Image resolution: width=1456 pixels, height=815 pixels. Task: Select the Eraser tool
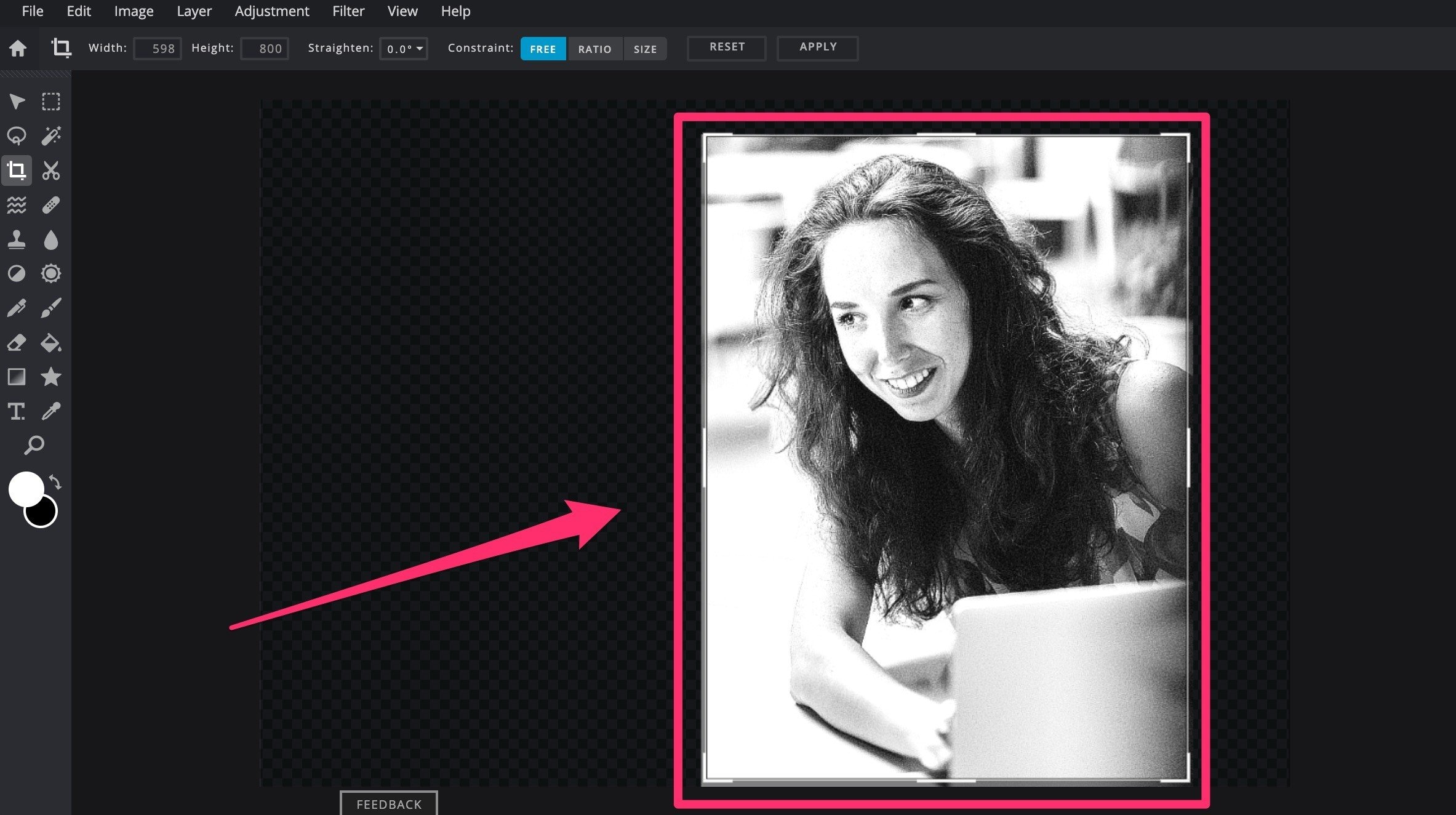click(17, 343)
